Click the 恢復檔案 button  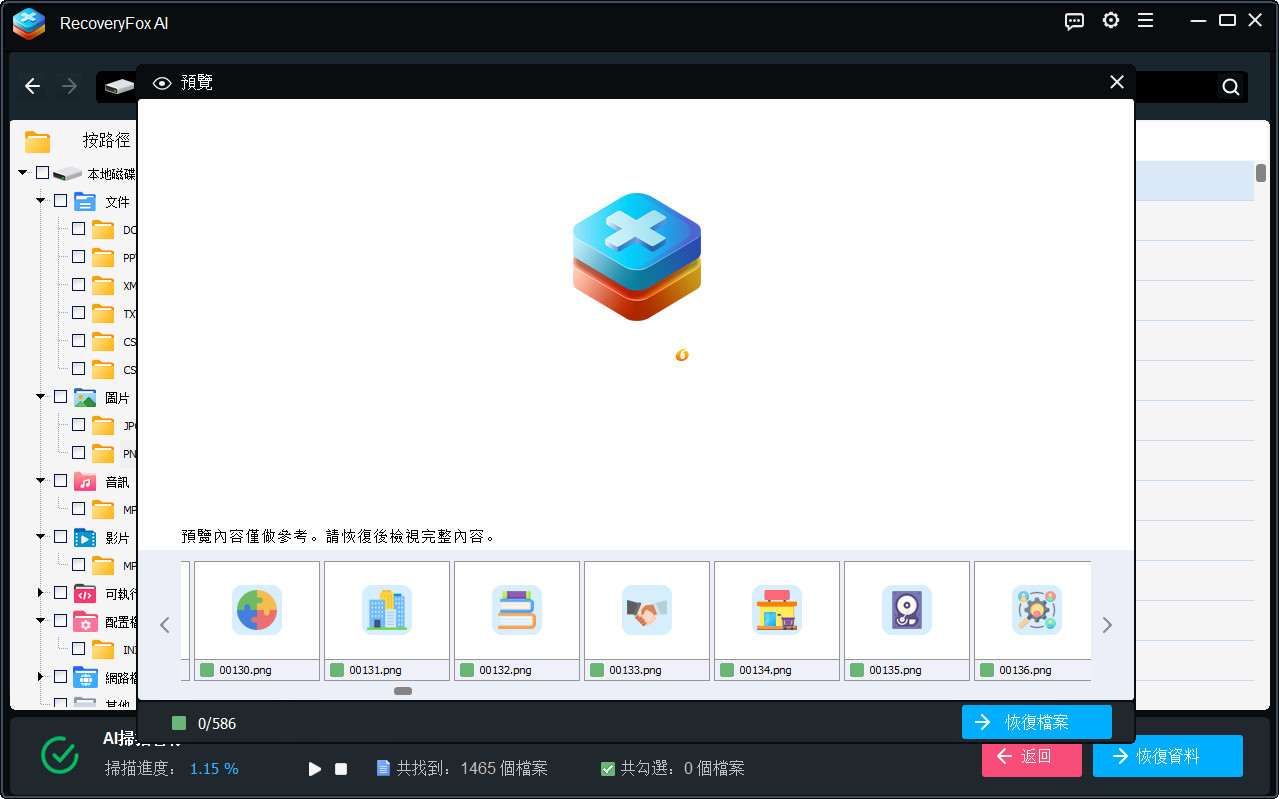click(1036, 722)
